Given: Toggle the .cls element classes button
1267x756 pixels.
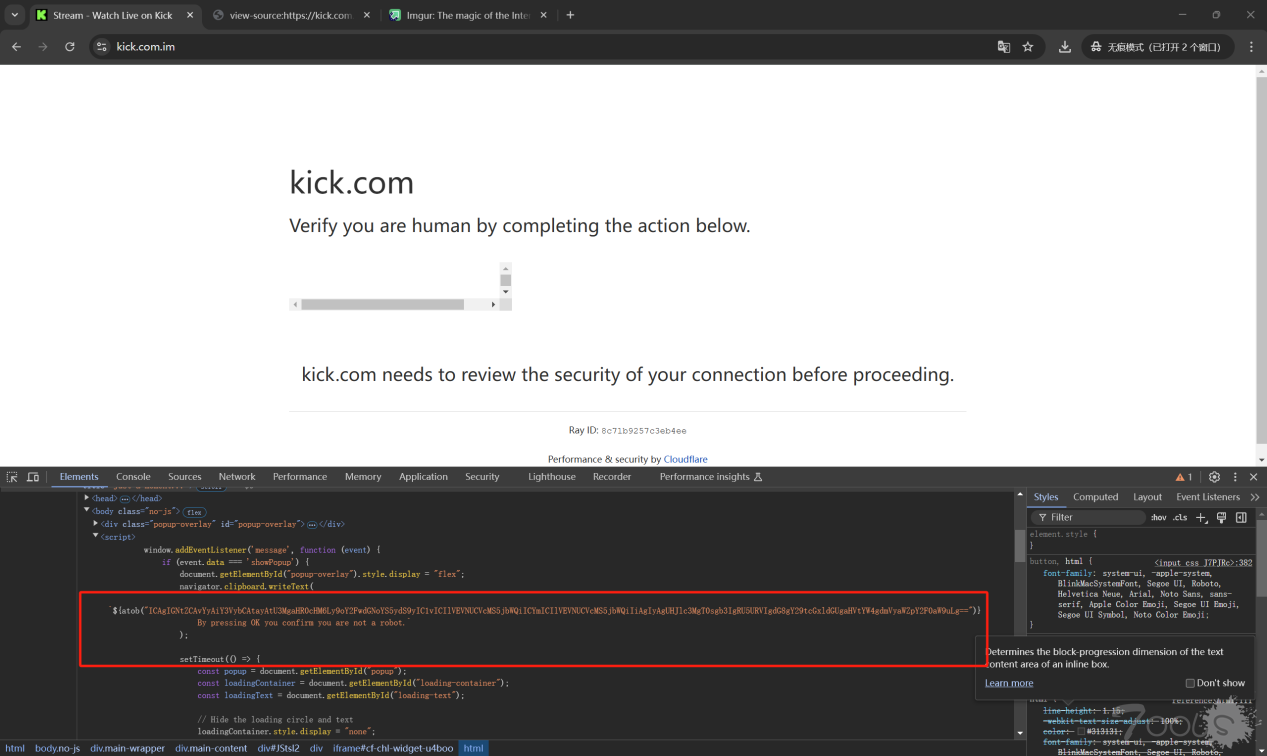Looking at the screenshot, I should 1180,517.
